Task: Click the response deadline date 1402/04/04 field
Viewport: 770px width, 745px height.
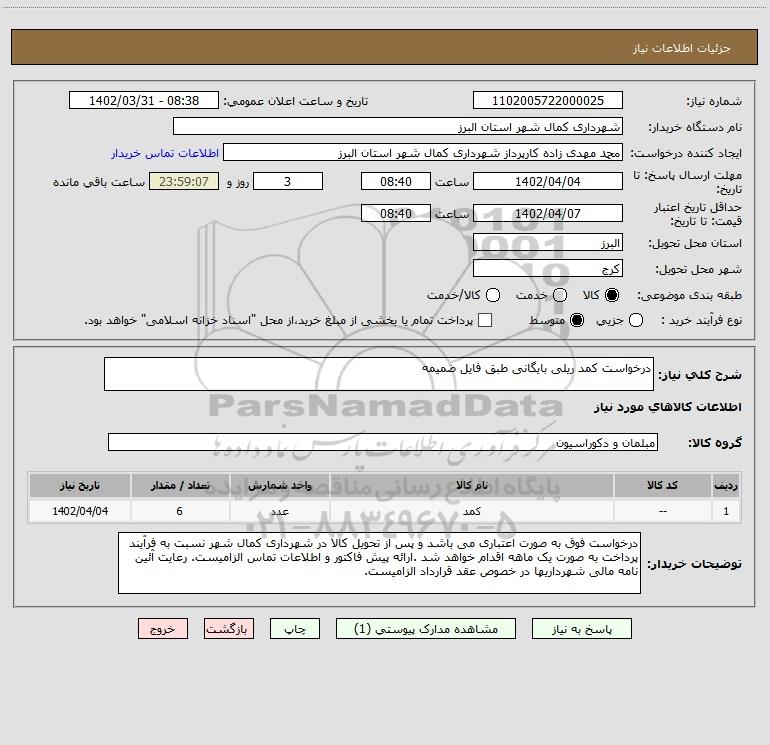Action: coord(548,181)
